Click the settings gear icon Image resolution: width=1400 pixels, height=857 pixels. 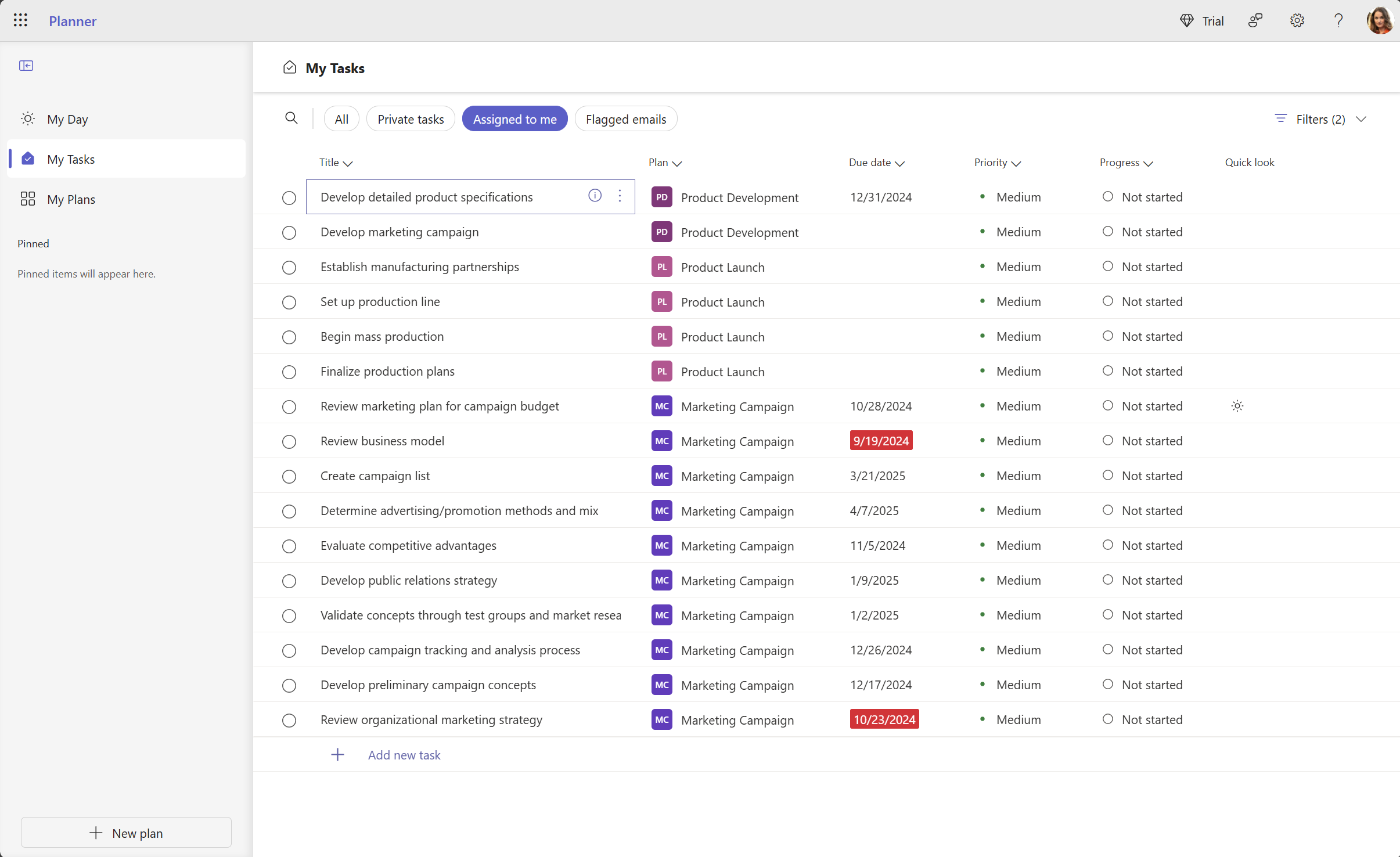[x=1297, y=21]
